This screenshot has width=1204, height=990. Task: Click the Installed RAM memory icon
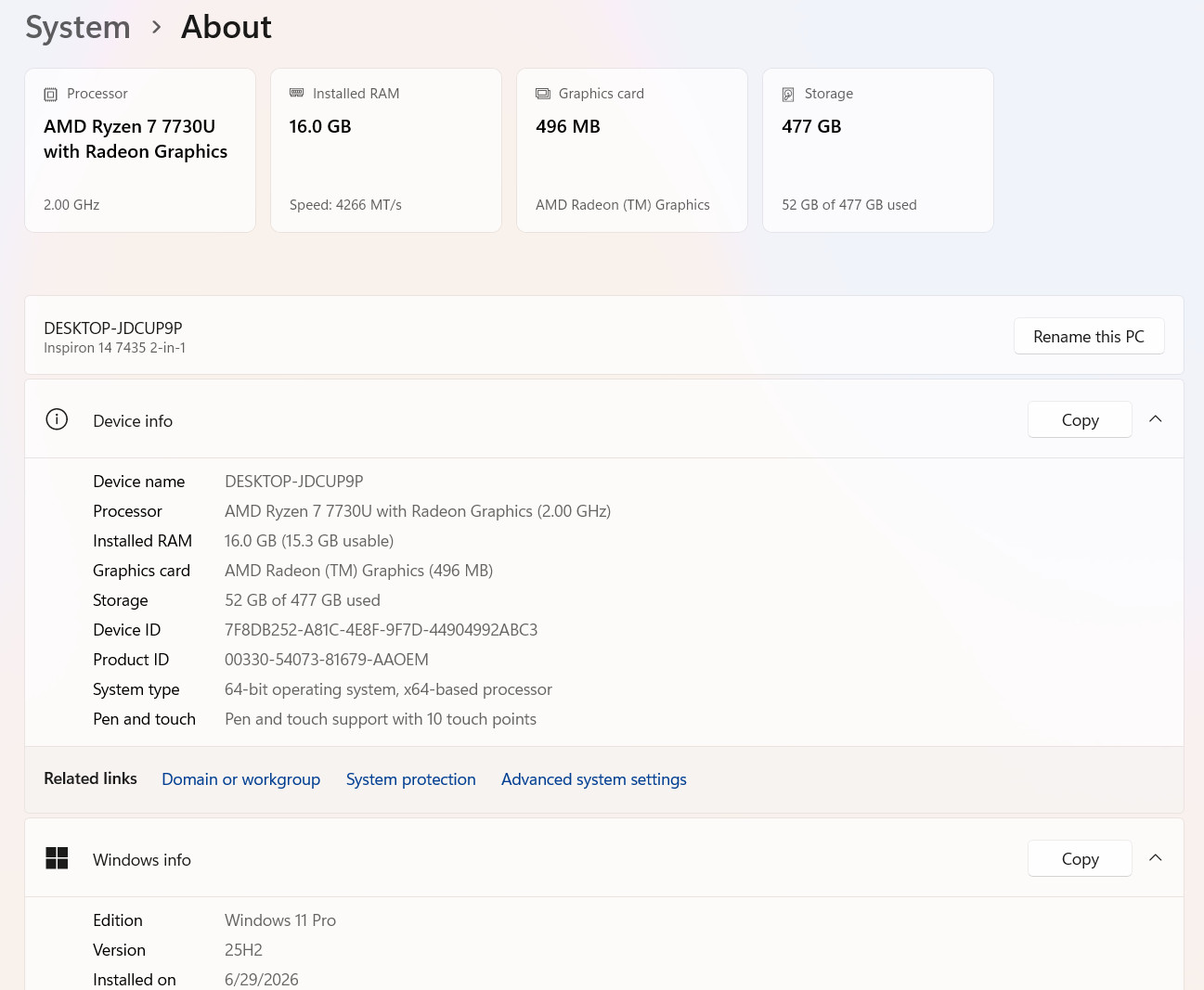tap(297, 93)
